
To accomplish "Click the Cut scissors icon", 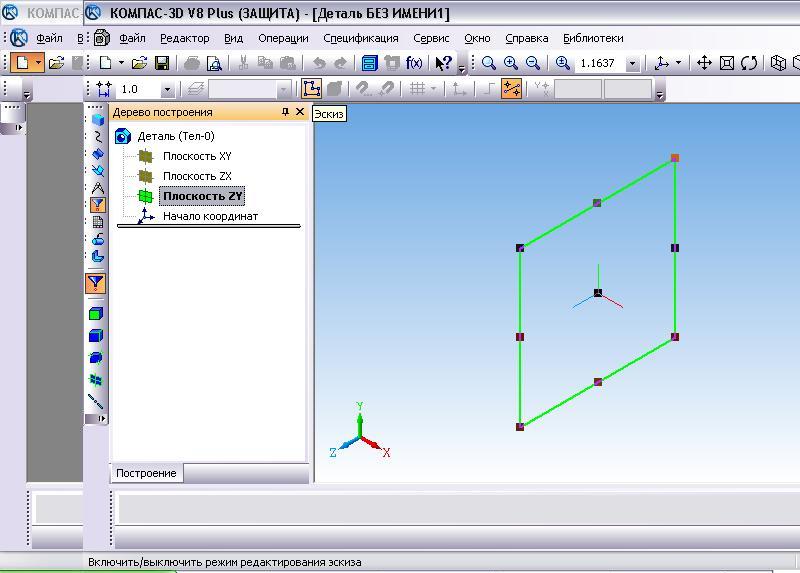I will (243, 63).
